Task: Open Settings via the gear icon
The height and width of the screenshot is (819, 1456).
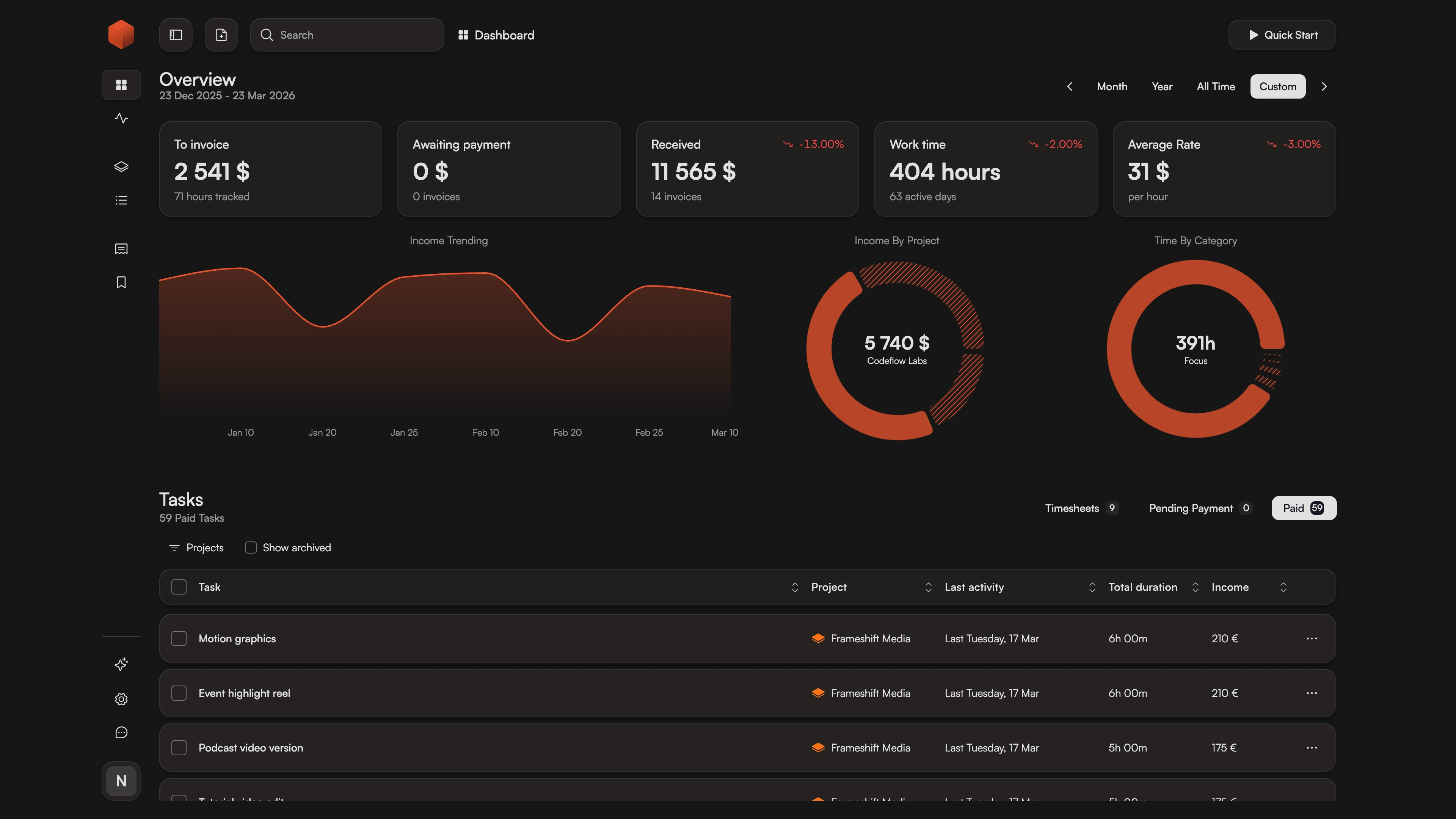Action: (121, 699)
